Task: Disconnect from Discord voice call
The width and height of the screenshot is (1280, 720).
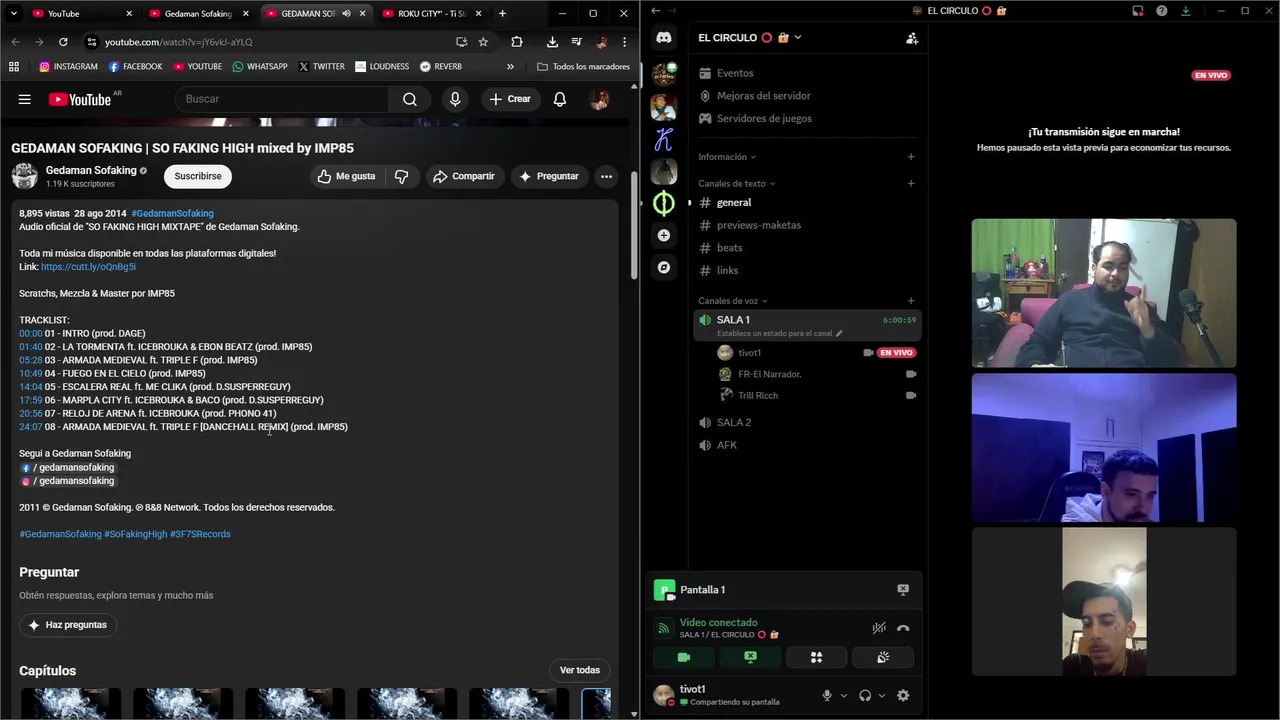Action: (903, 628)
